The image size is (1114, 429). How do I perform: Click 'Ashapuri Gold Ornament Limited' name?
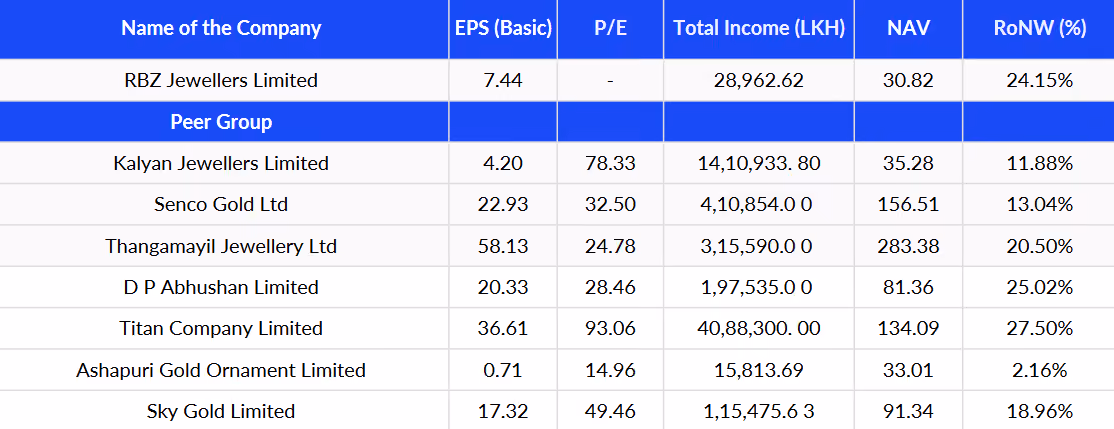point(221,371)
